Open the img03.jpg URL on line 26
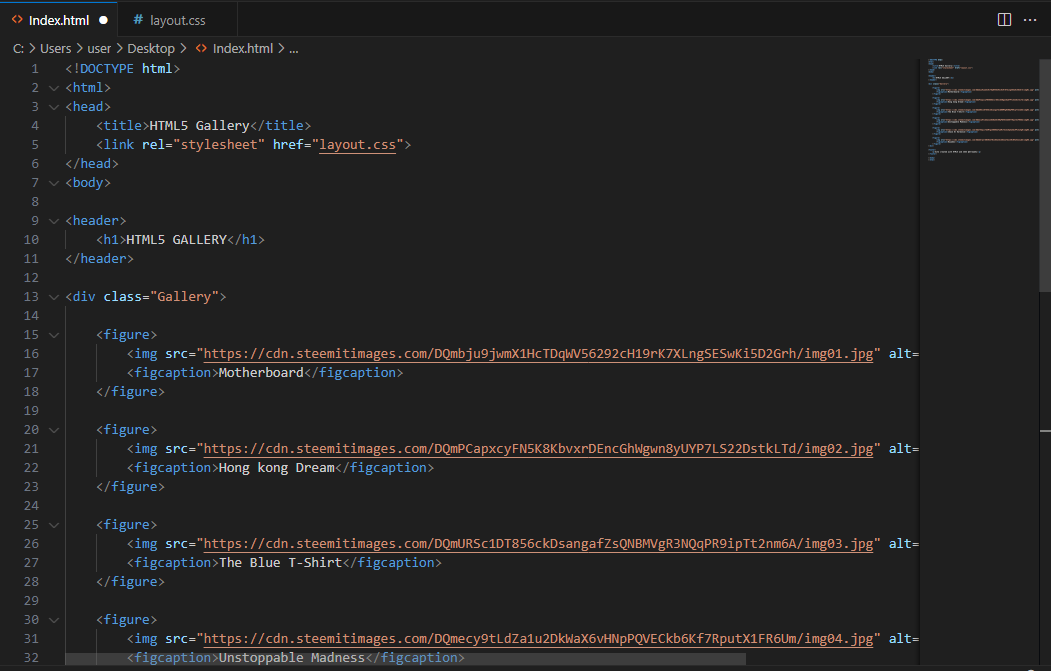 538,544
